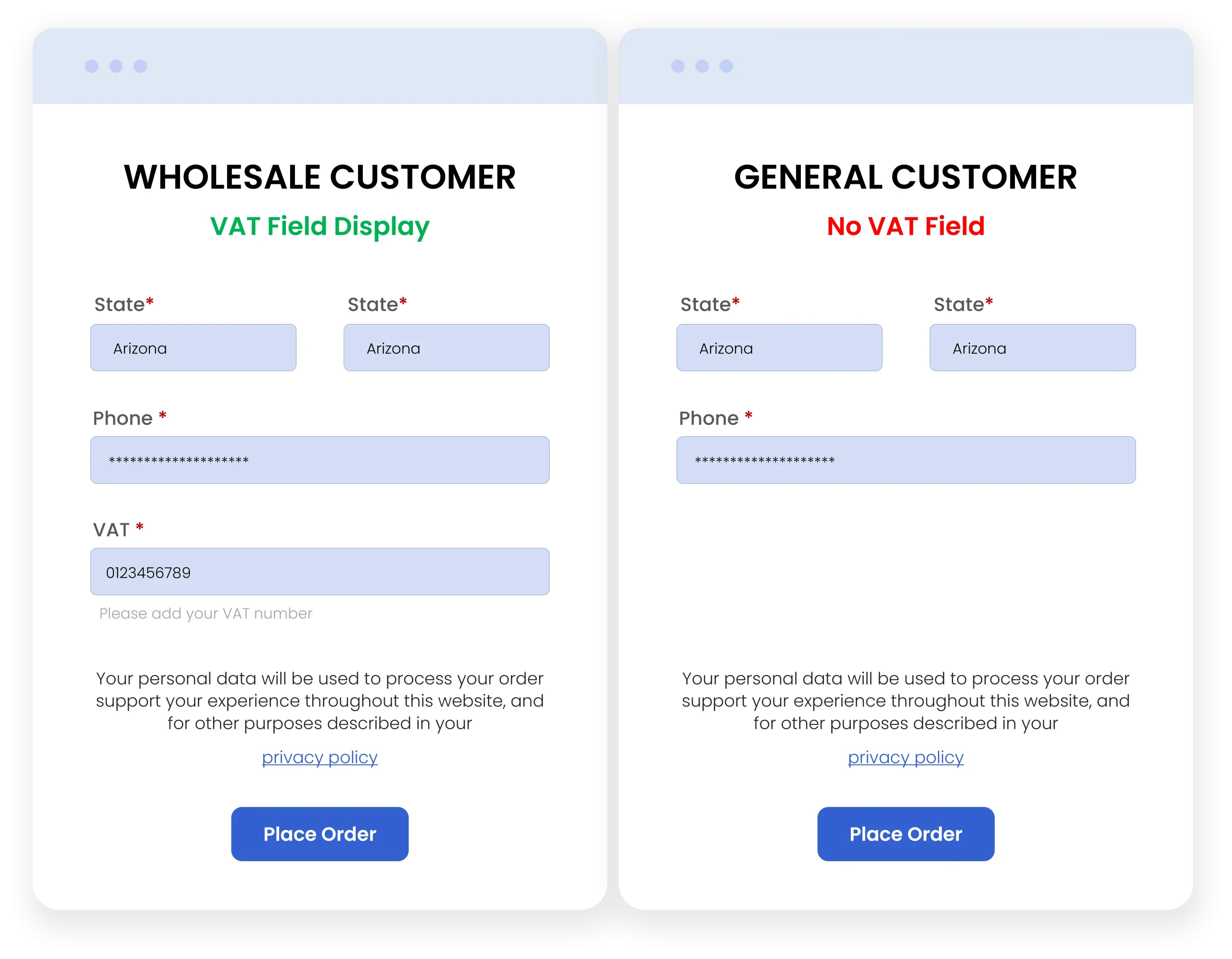Click the rightmost dot in General Customer window header

[726, 66]
